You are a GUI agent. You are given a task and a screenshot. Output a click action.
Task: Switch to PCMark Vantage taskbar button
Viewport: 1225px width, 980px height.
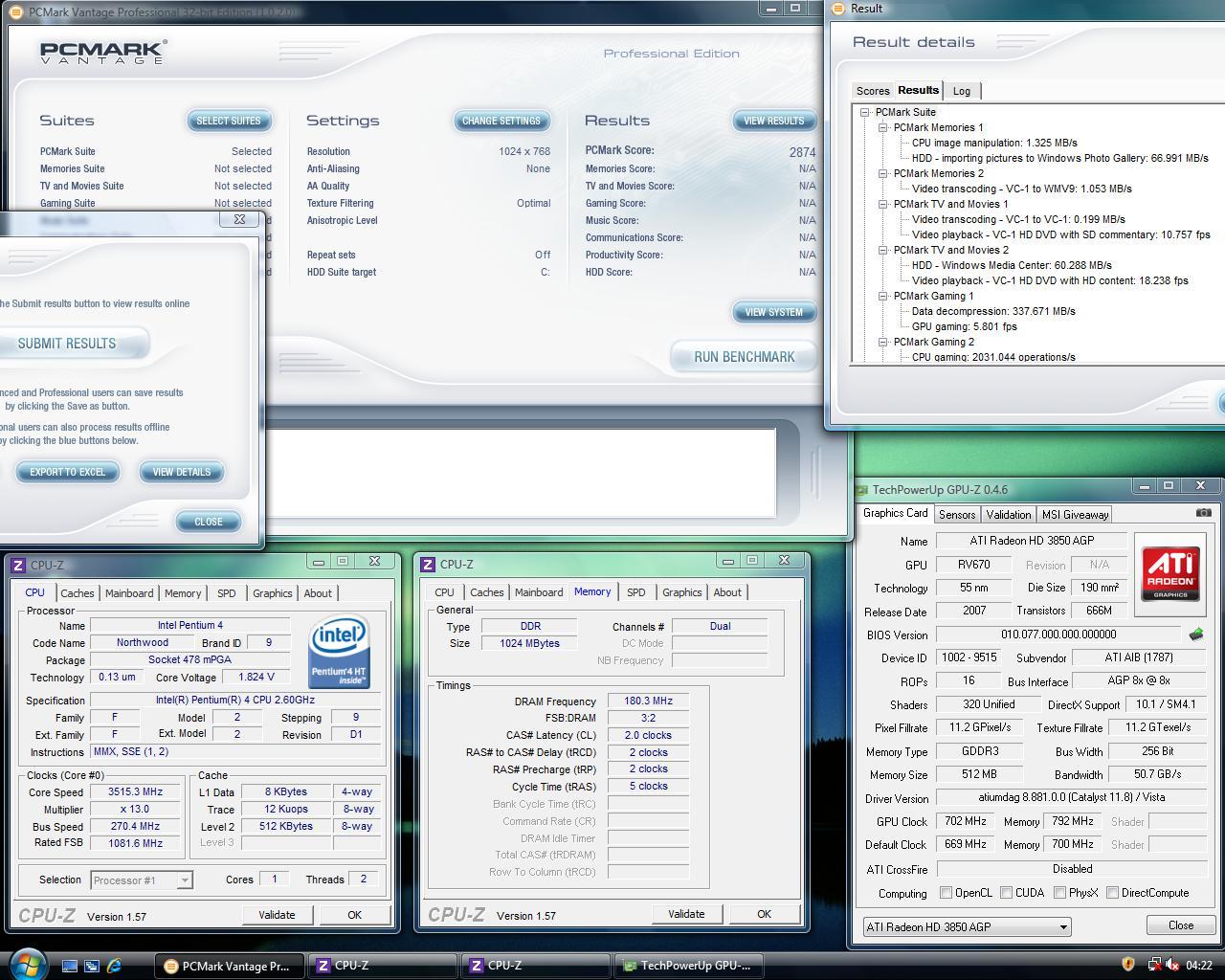pos(230,966)
